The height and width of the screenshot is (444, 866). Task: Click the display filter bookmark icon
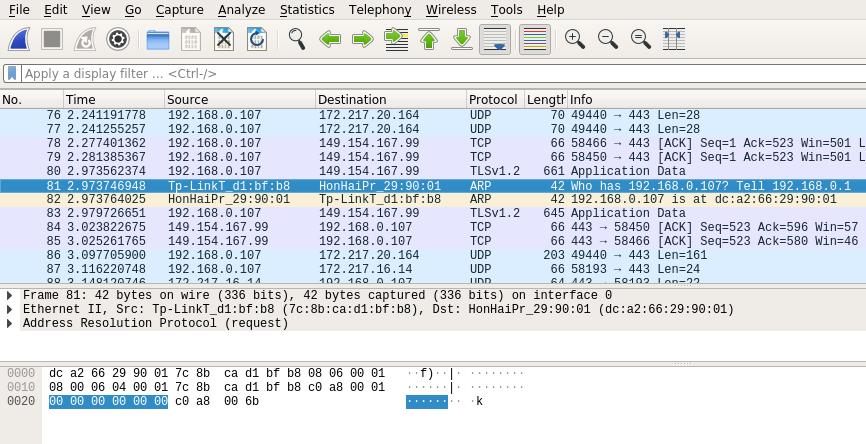point(12,74)
